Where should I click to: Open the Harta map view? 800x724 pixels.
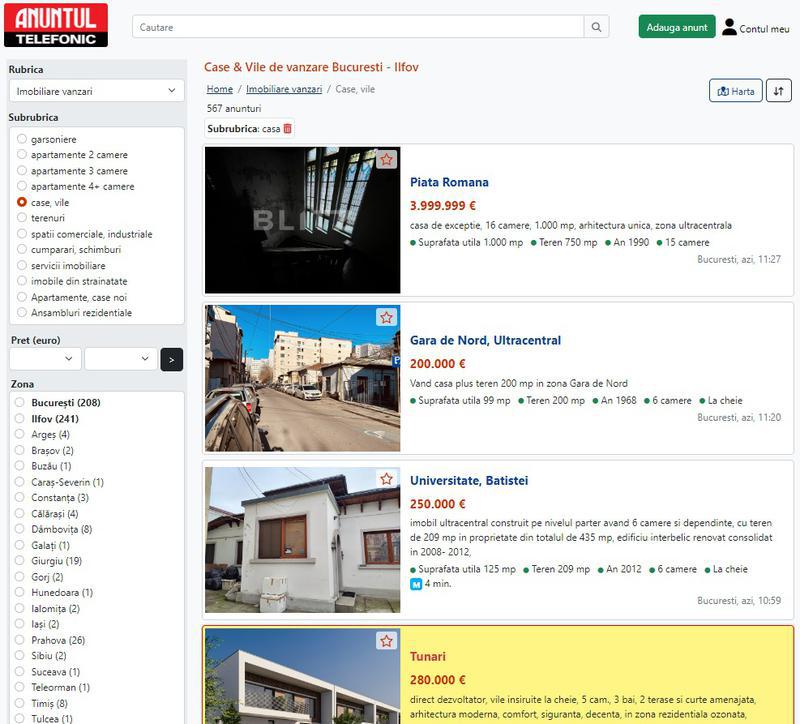tap(736, 91)
